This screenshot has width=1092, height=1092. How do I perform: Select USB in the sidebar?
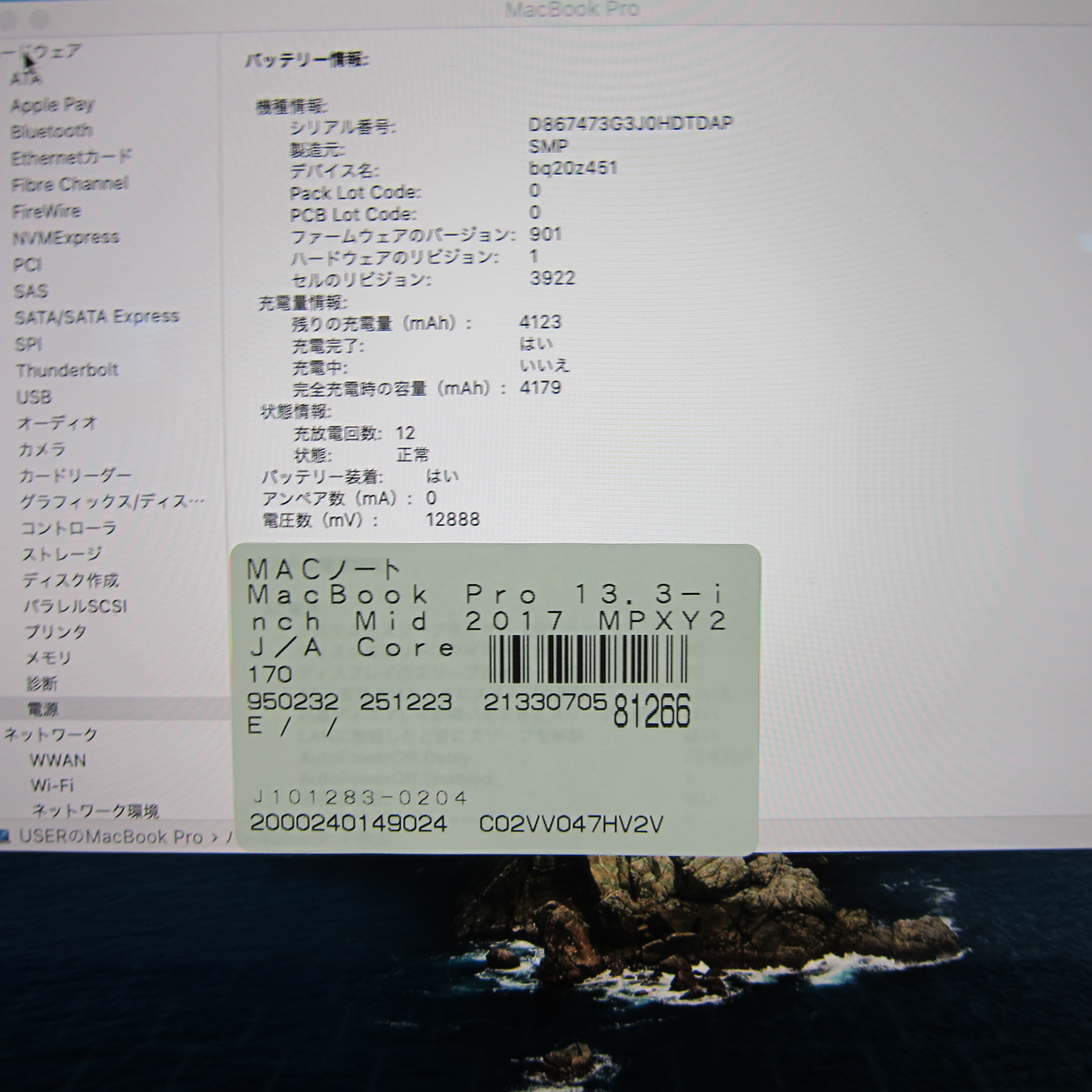tap(34, 397)
